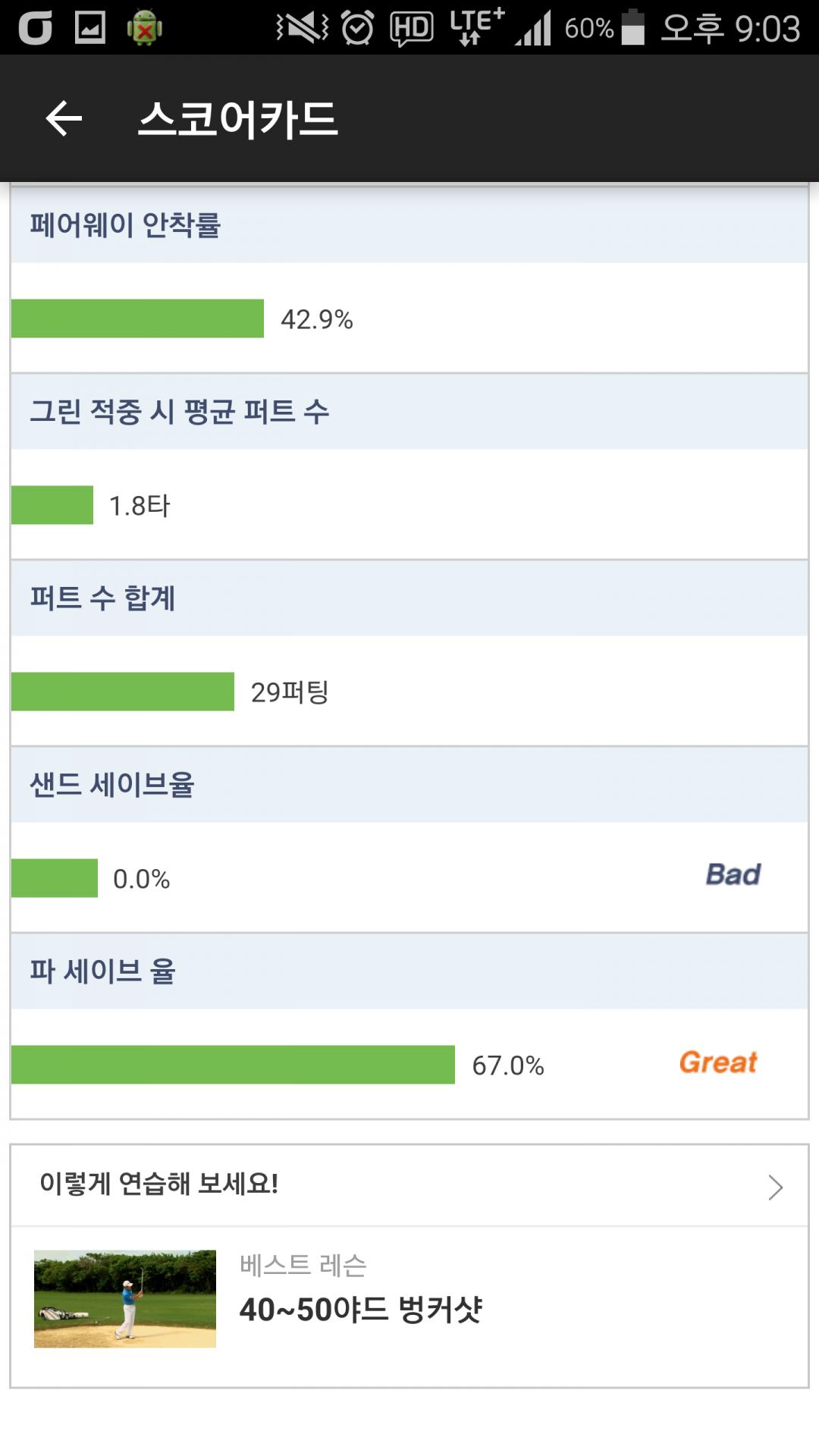This screenshot has width=819, height=1456.
Task: Tap the Android debug notification icon
Action: (145, 28)
